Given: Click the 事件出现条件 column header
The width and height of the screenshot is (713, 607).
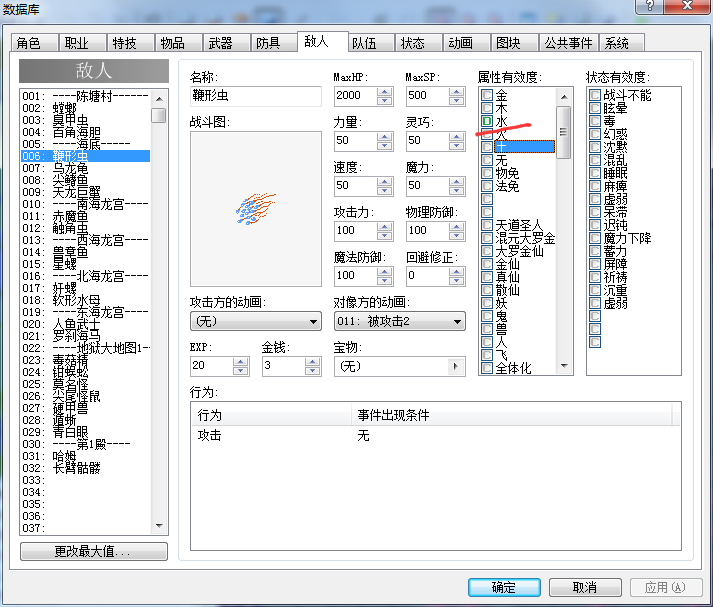Looking at the screenshot, I should click(512, 415).
